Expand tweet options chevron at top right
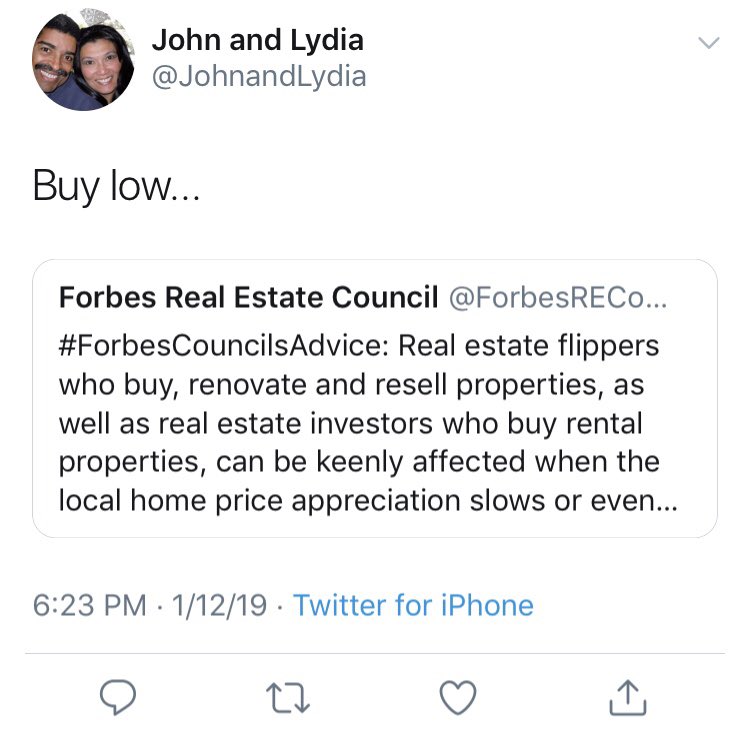 click(x=708, y=43)
